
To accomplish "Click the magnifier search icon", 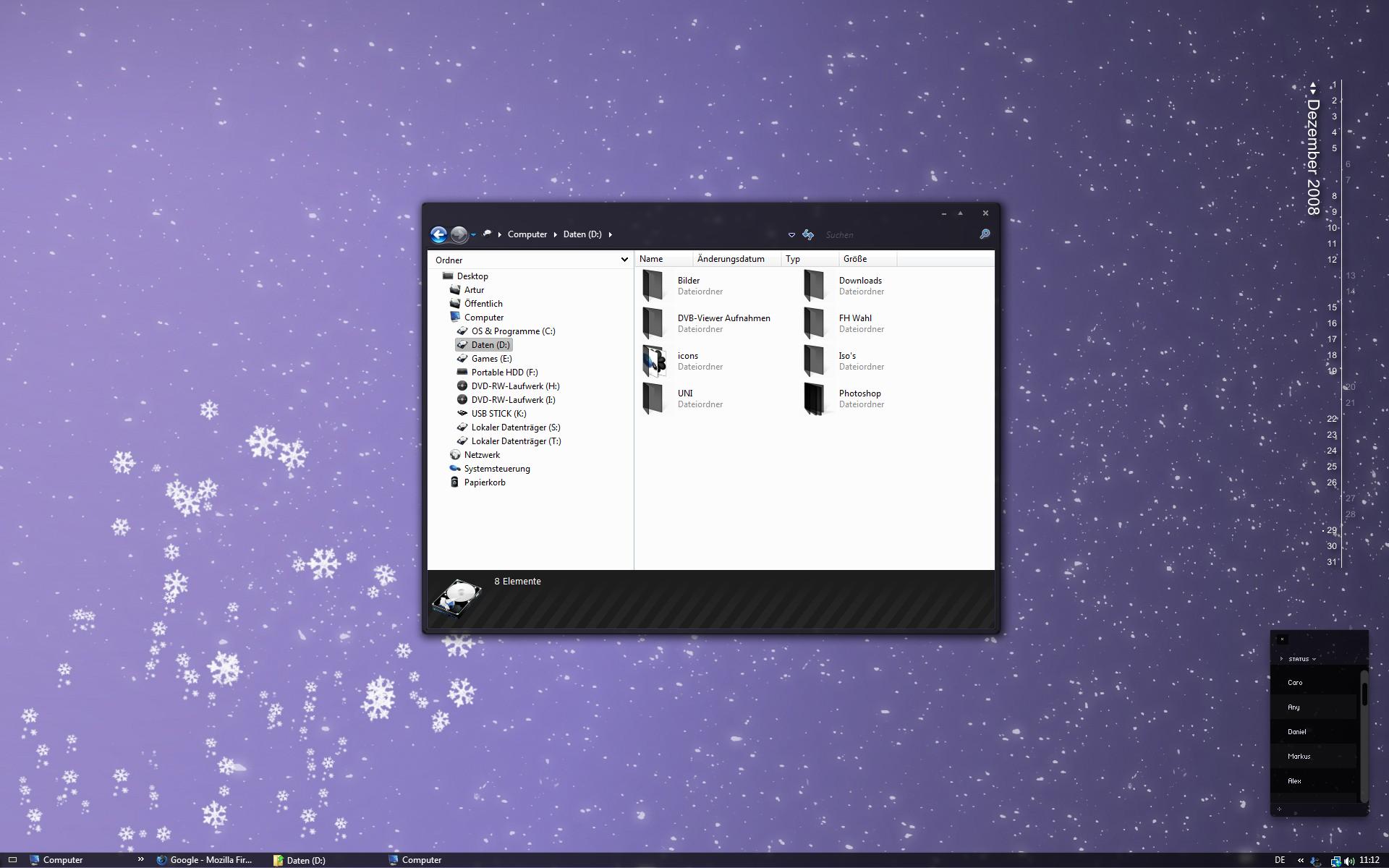I will pos(985,234).
